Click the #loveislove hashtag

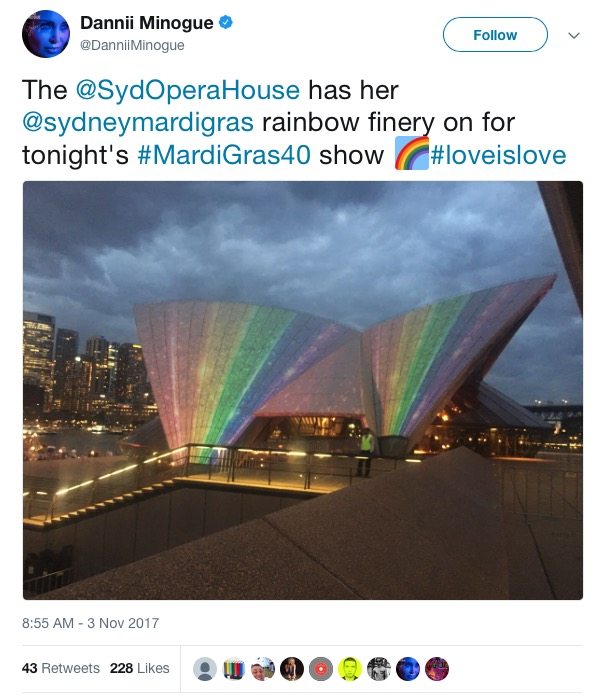(498, 155)
